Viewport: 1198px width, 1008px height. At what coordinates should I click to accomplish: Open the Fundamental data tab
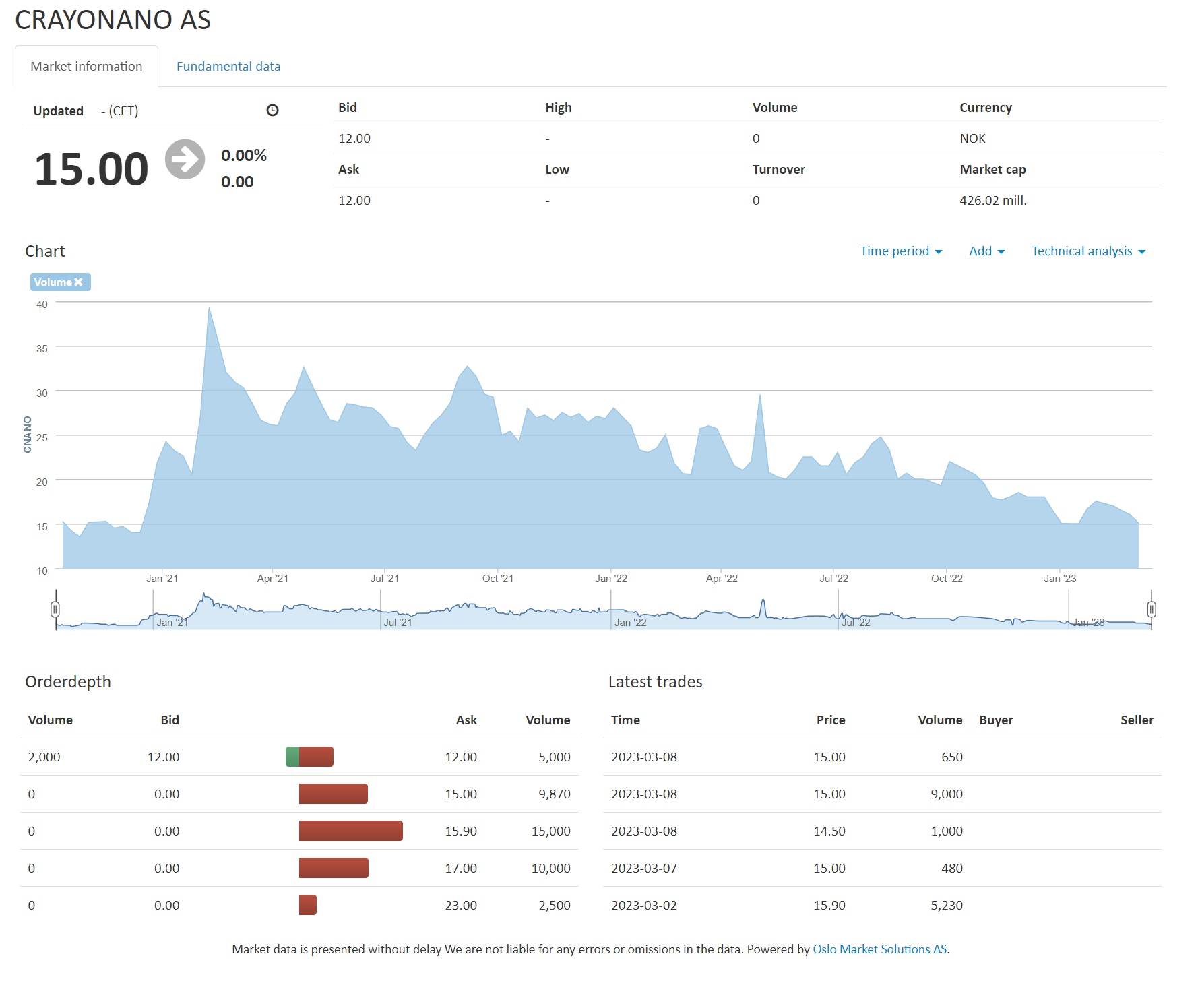(228, 66)
